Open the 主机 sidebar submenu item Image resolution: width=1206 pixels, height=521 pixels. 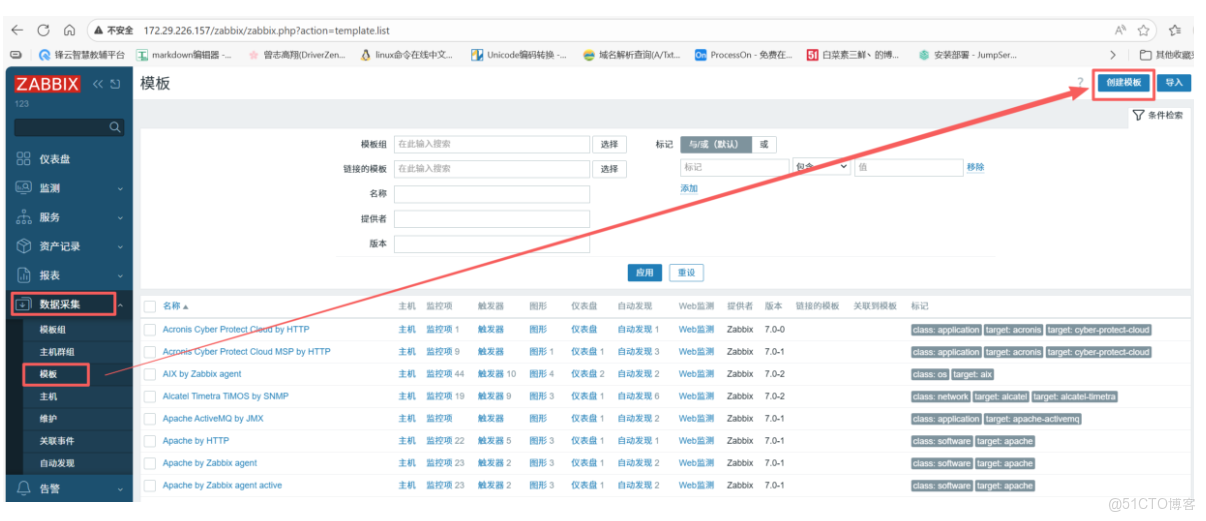(x=48, y=396)
